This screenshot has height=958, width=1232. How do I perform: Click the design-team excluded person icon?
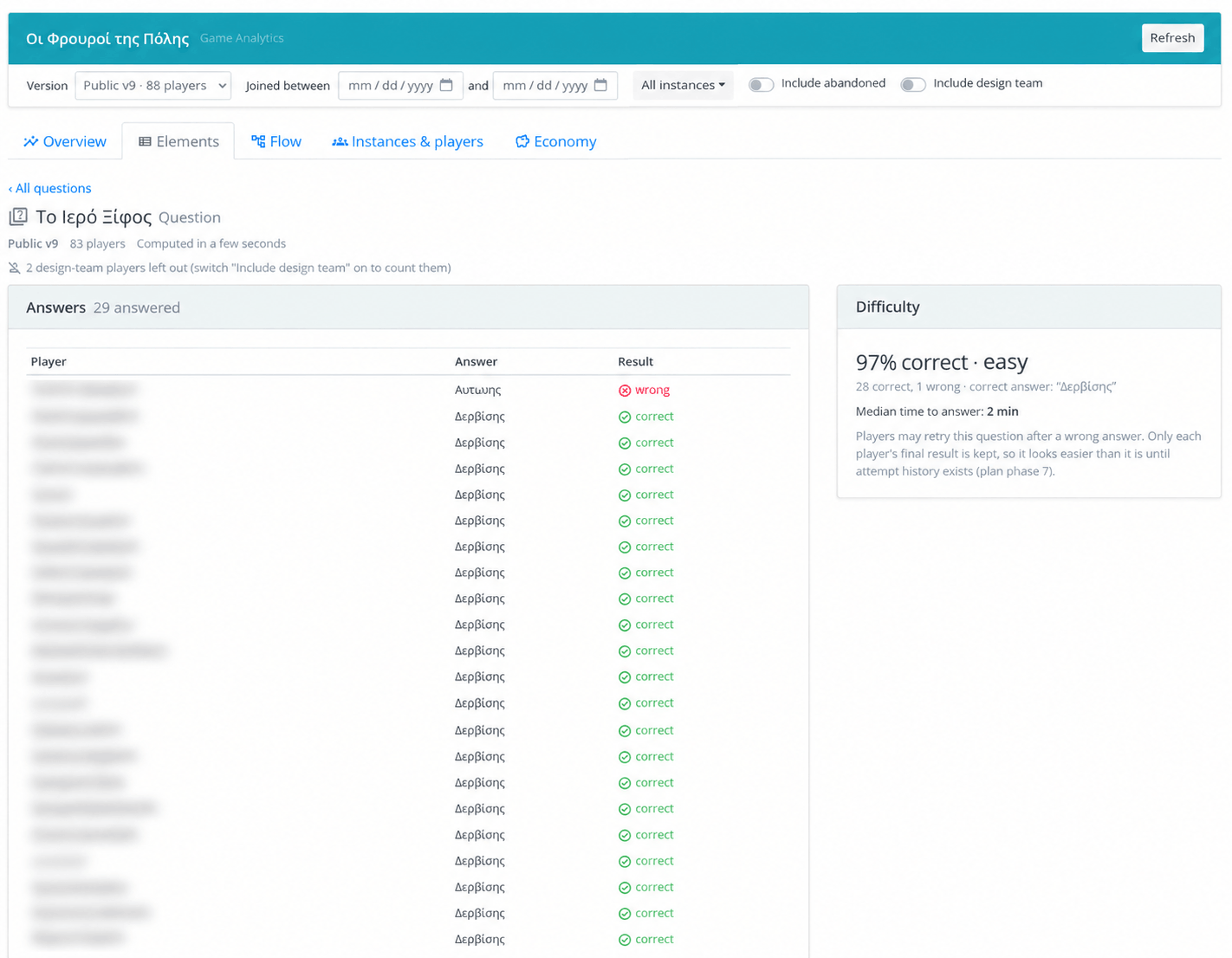pyautogui.click(x=15, y=268)
